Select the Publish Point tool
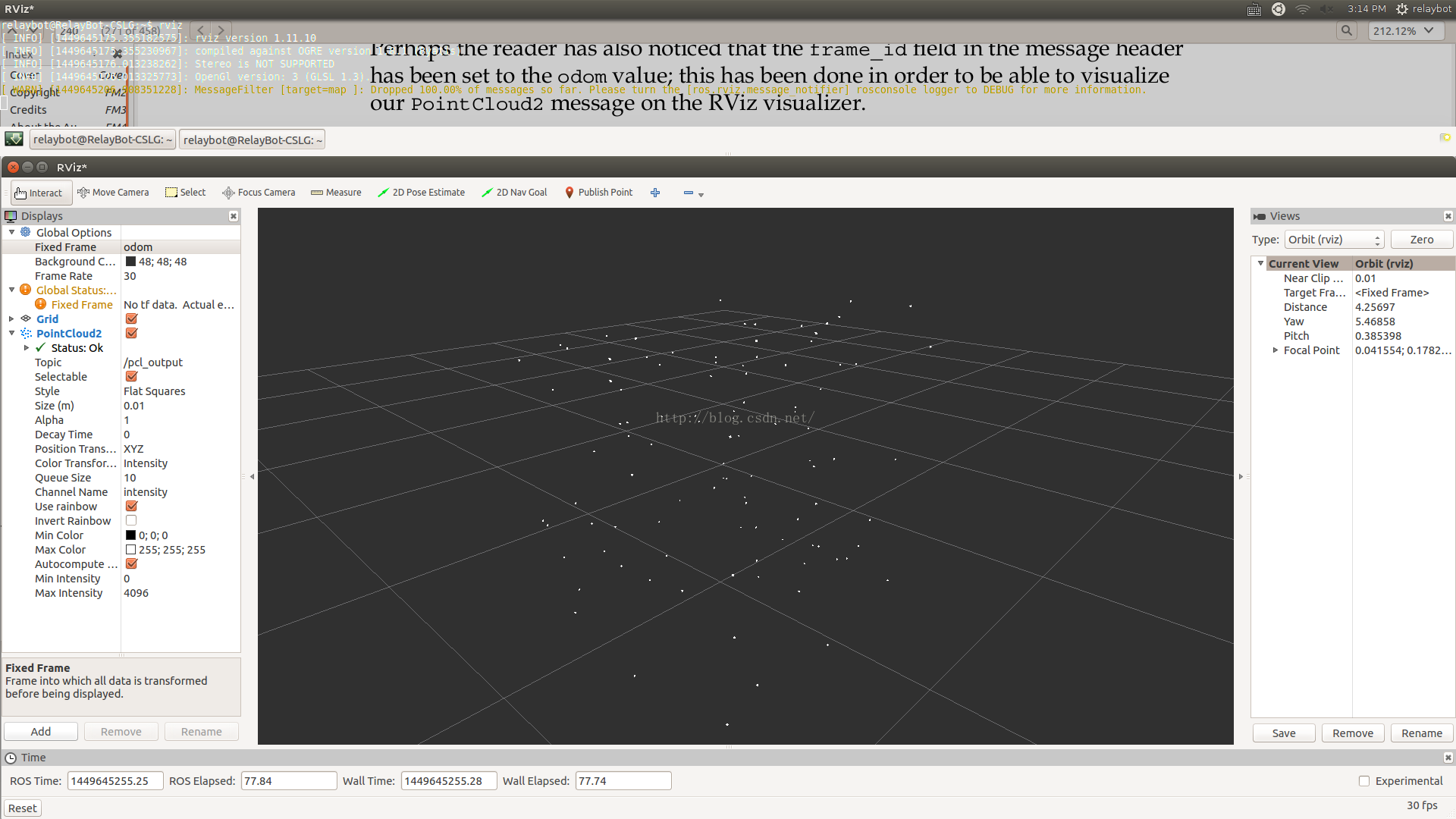Viewport: 1456px width, 819px height. coord(599,193)
